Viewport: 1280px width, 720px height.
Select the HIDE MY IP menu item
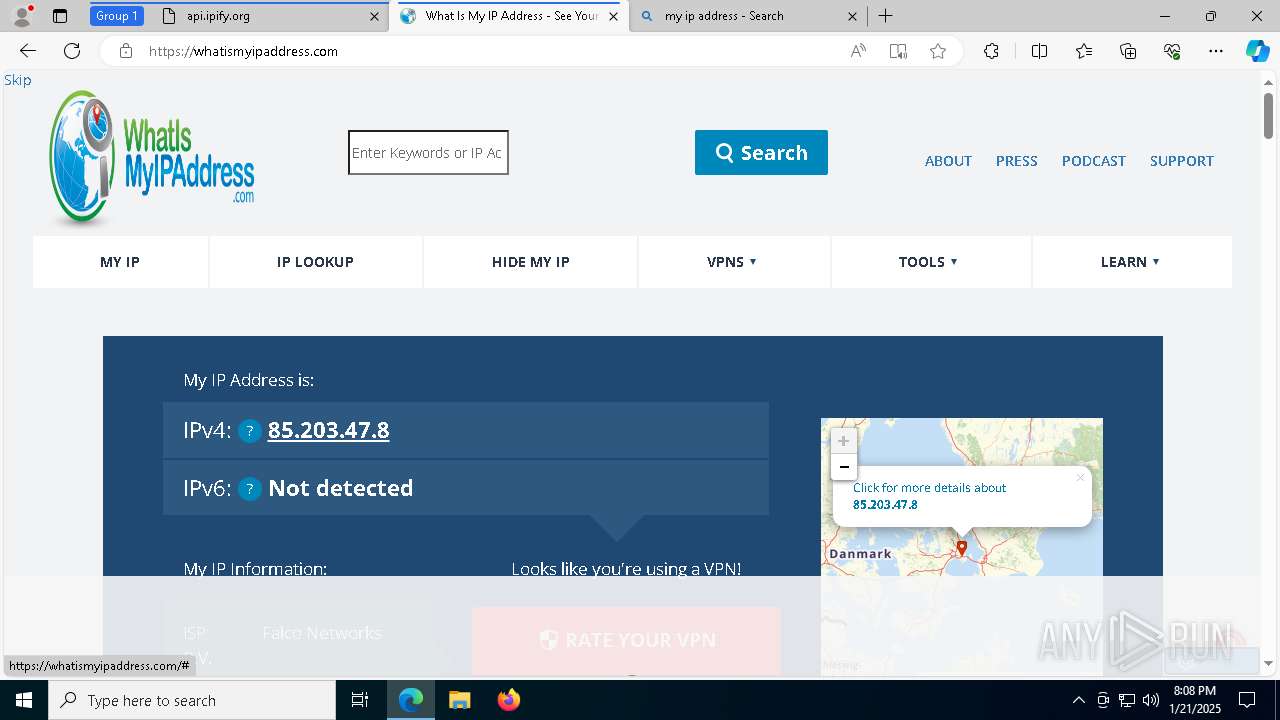tap(530, 262)
